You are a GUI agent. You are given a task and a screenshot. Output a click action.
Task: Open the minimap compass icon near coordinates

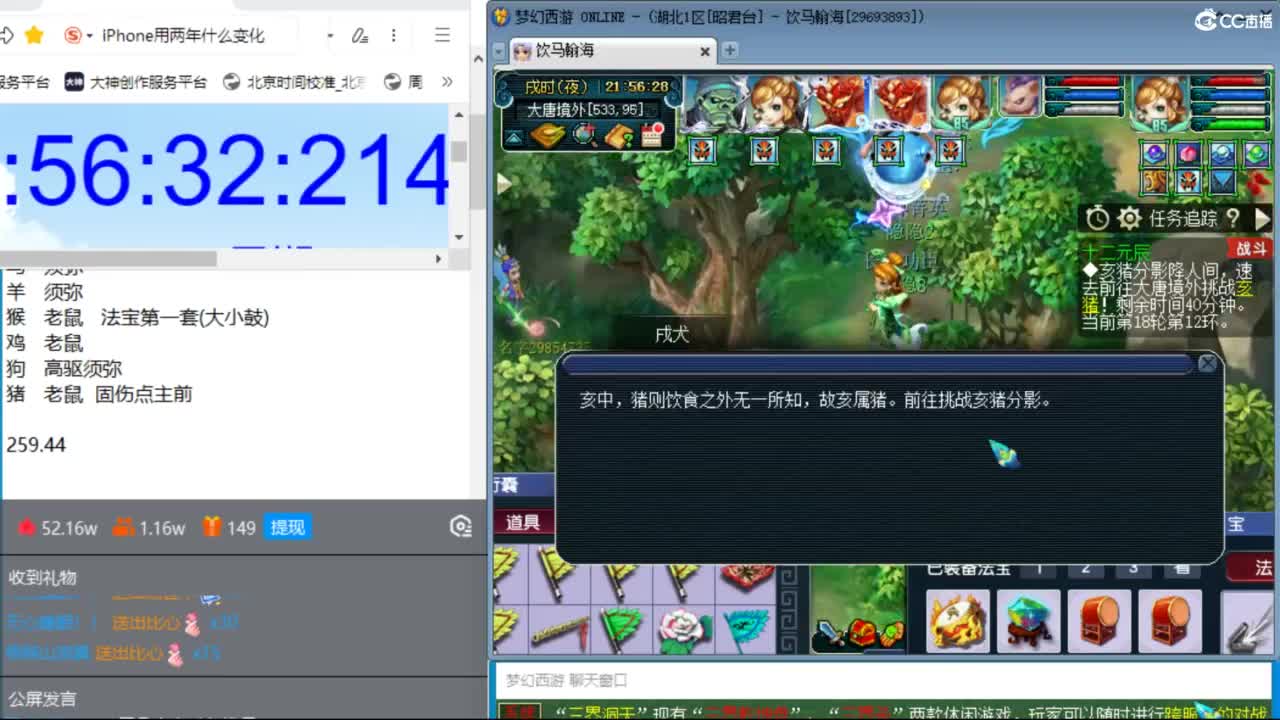point(582,135)
